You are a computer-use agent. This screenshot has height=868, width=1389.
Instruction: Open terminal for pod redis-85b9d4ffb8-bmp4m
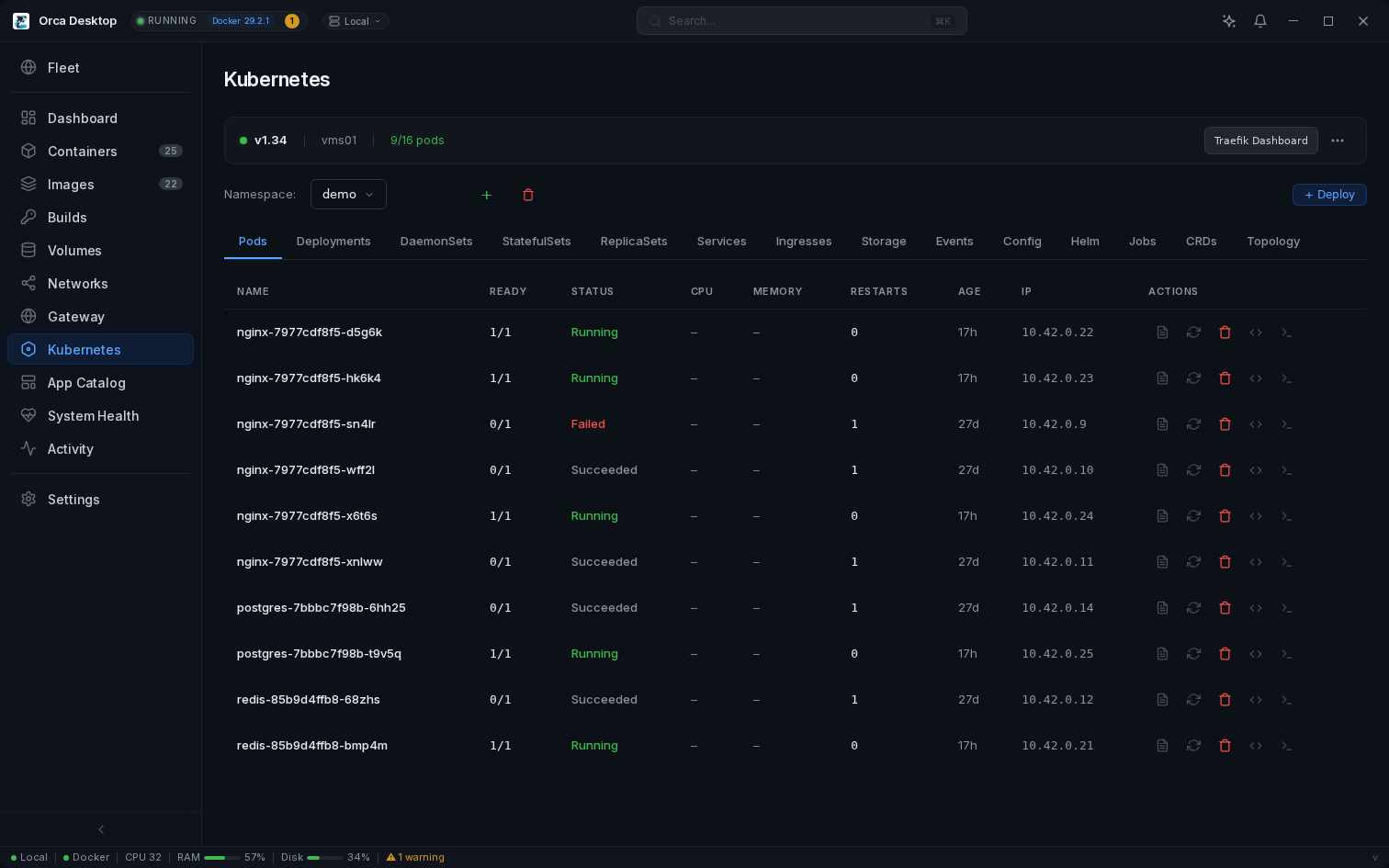tap(1286, 746)
